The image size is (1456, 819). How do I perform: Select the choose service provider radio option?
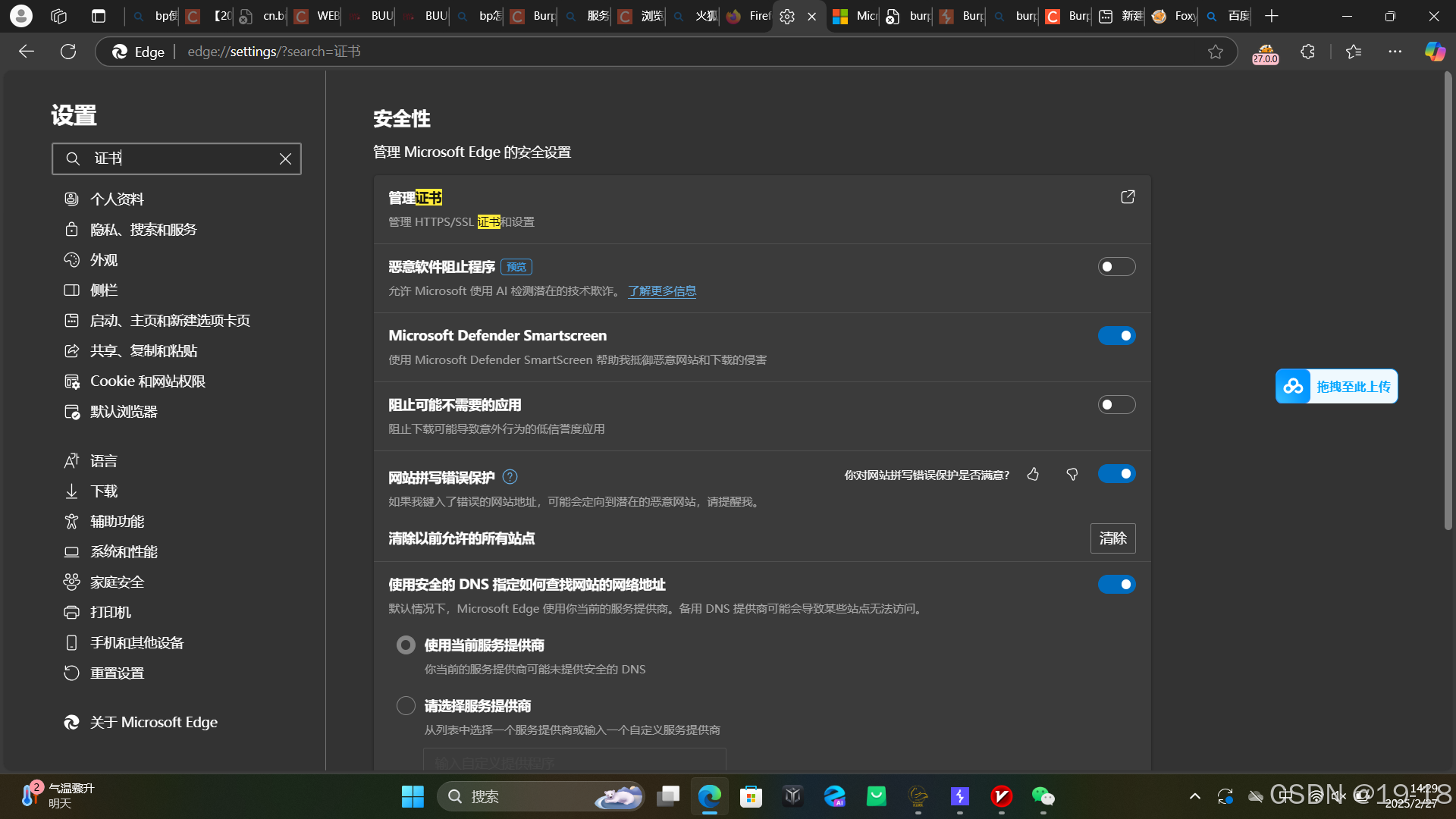pyautogui.click(x=406, y=706)
